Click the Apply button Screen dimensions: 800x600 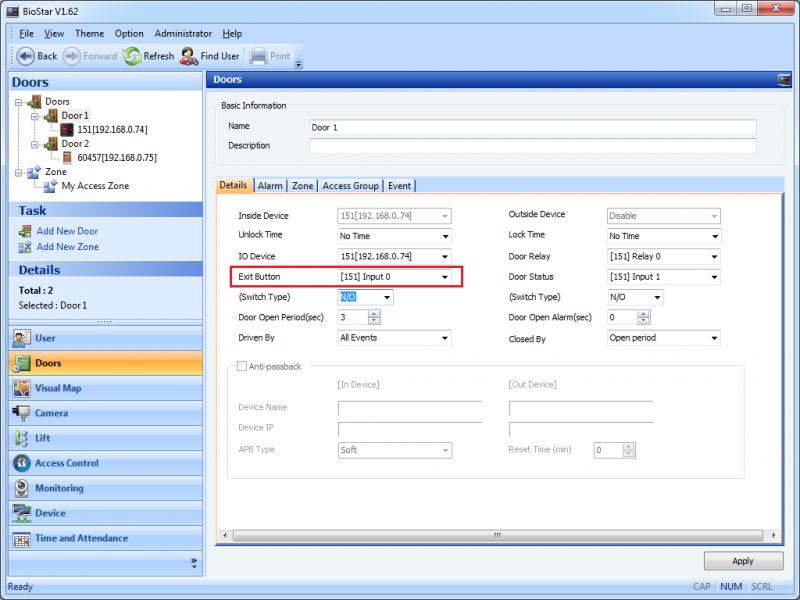click(743, 561)
